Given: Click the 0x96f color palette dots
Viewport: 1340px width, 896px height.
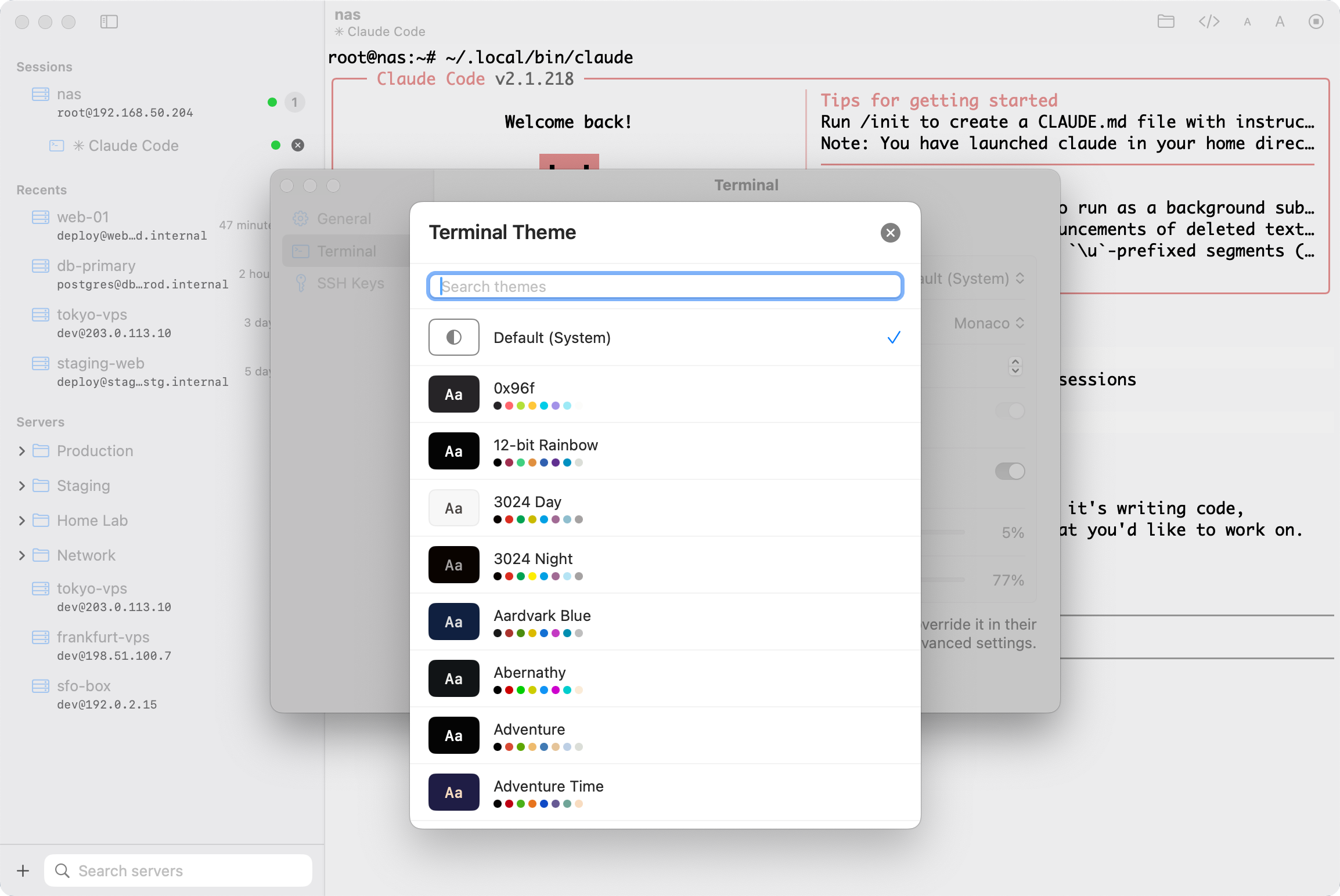Looking at the screenshot, I should [x=538, y=406].
